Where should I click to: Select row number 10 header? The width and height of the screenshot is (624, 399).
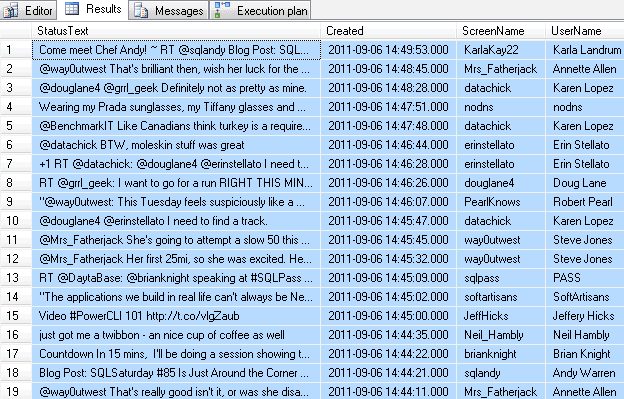[x=16, y=221]
